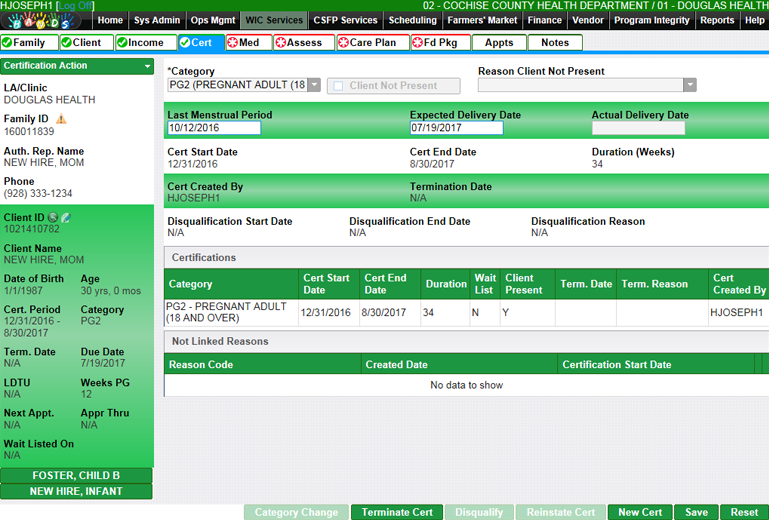Open the Reason Client Not Present dropdown

(689, 86)
